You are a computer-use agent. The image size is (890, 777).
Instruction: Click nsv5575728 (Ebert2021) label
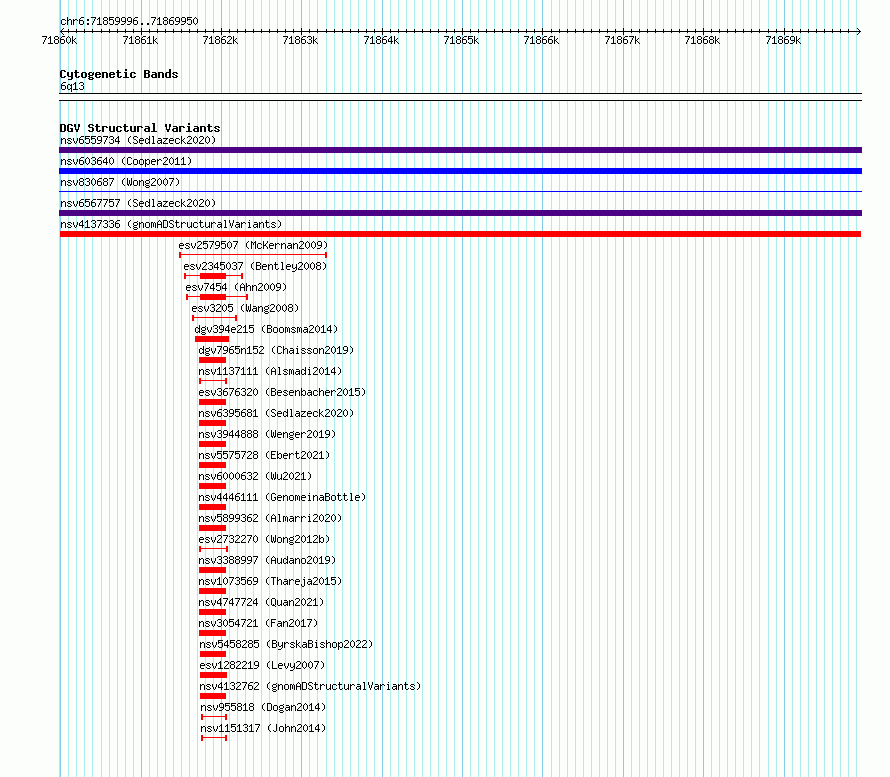264,455
